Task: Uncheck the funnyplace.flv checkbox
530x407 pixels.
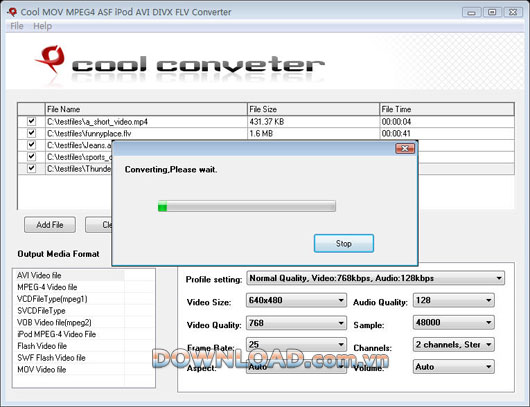Action: tap(31, 133)
